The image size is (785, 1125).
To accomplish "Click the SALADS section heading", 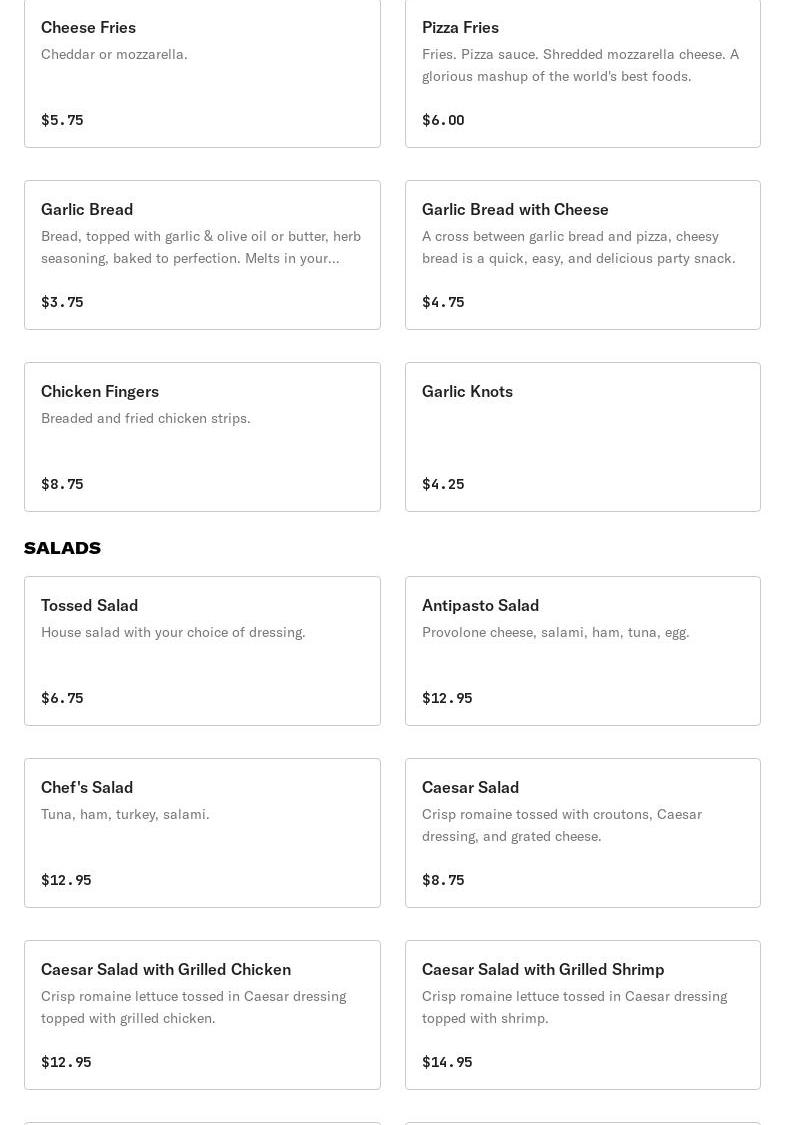I will click(62, 548).
